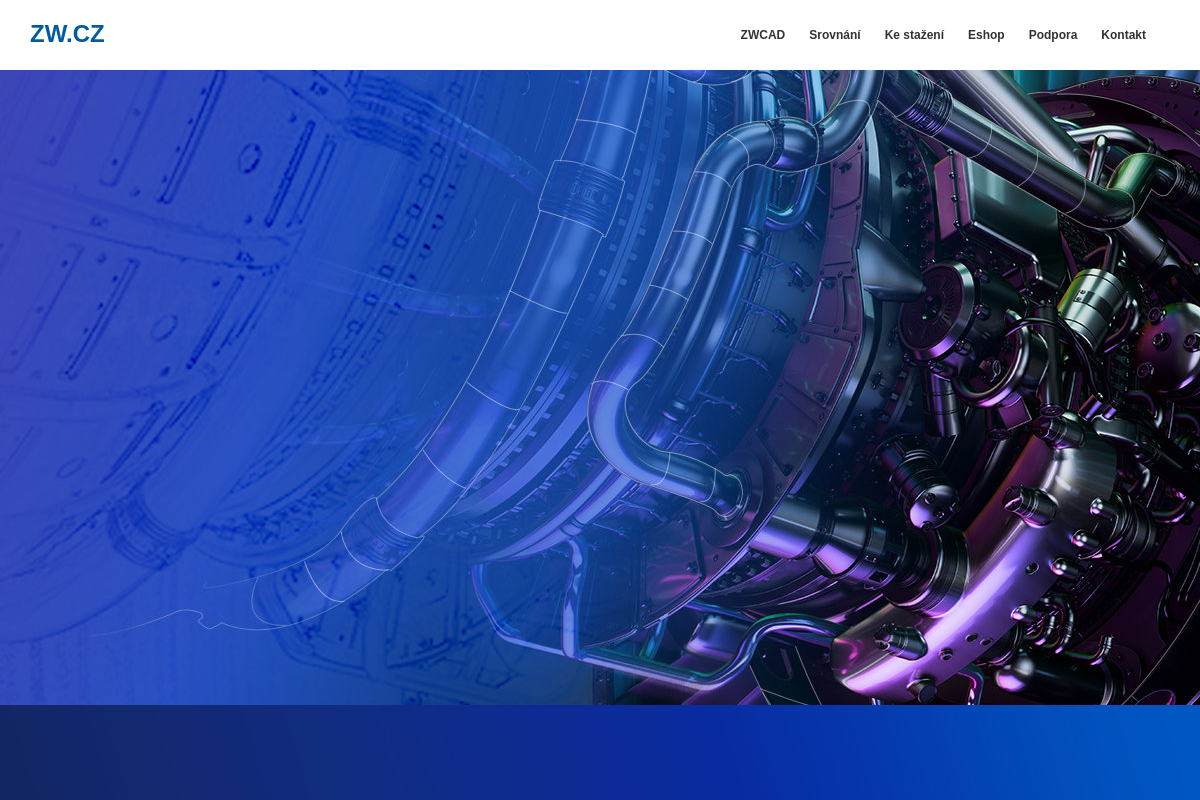1200x800 pixels.
Task: Navigate to ZWCAD product information
Action: point(762,35)
